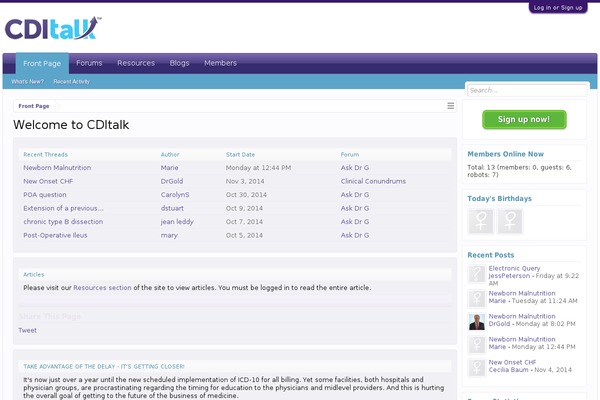The image size is (600, 400).
Task: Open the New Onset CHF thread
Action: coord(45,181)
